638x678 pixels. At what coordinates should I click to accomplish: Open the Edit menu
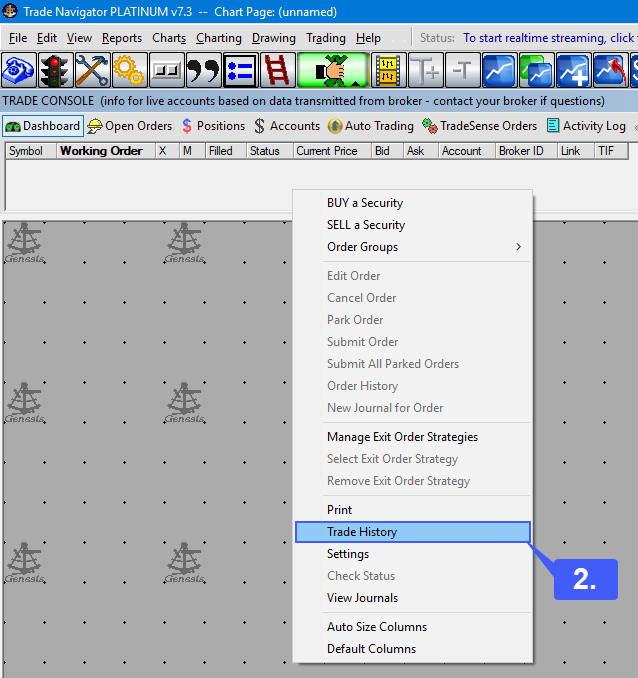click(x=47, y=38)
